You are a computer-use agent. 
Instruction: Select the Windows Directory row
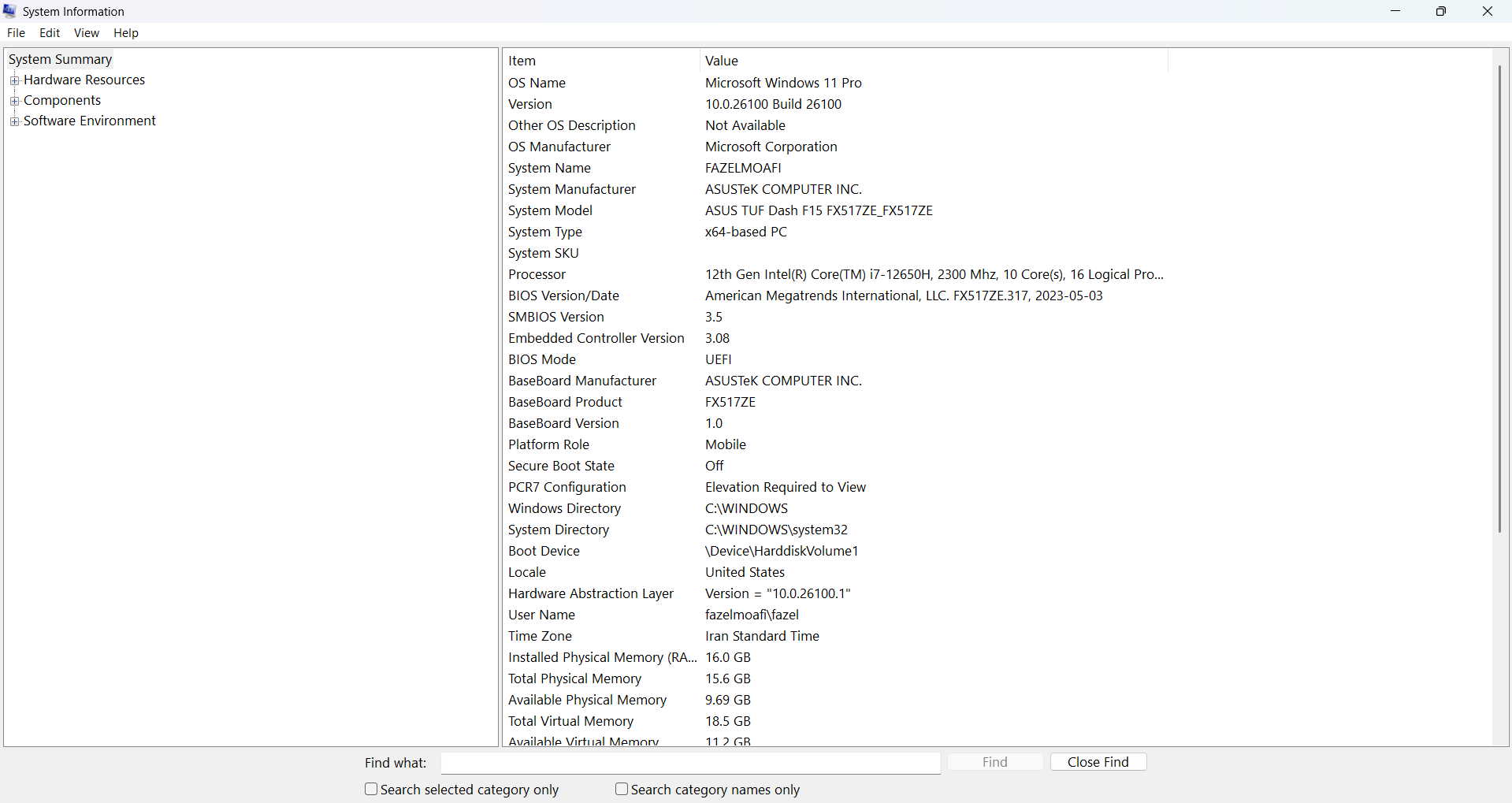point(835,508)
